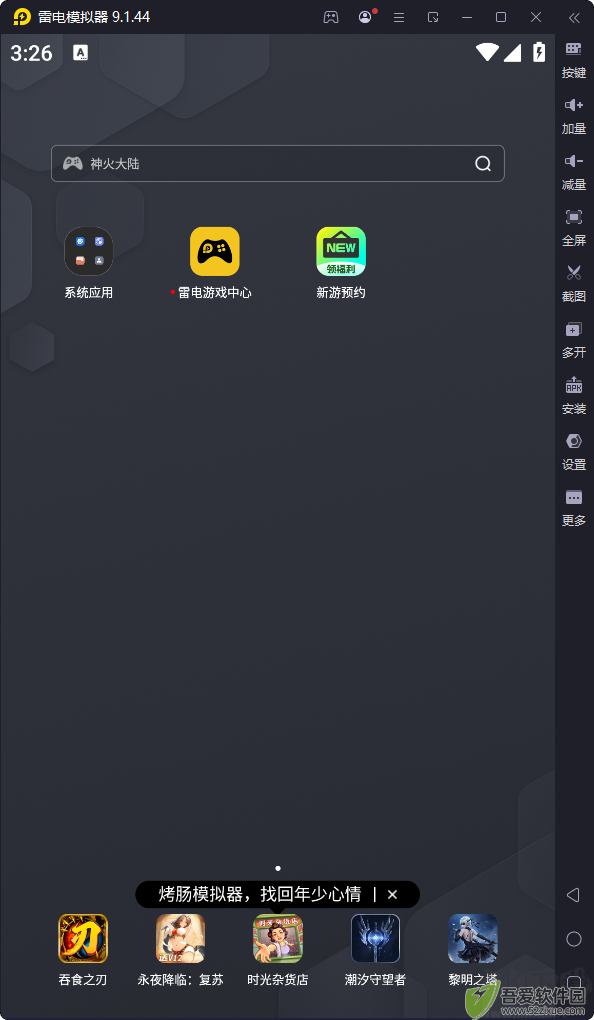
Task: Launch the 潮汐守望者 game
Action: click(x=375, y=950)
